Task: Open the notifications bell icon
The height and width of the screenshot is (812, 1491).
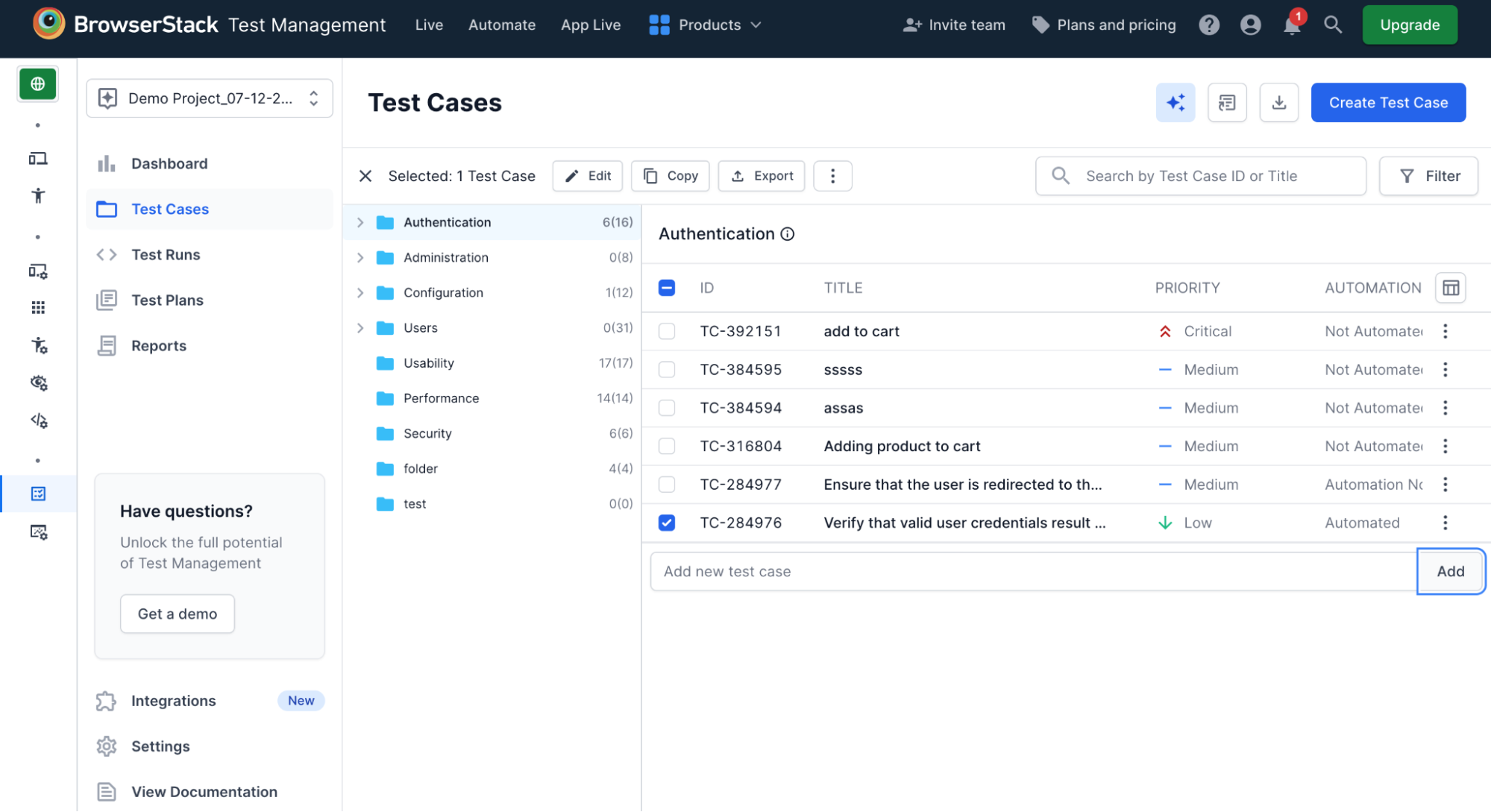Action: 1293,25
